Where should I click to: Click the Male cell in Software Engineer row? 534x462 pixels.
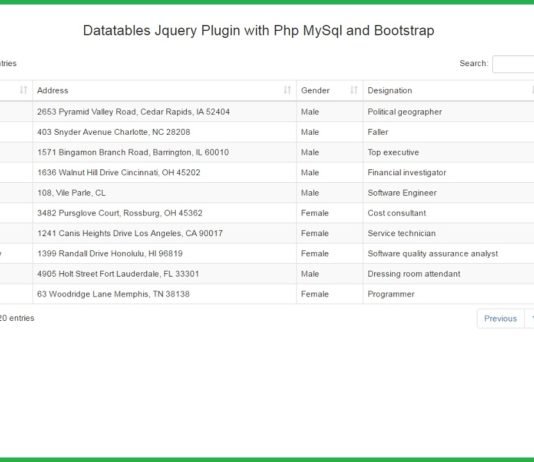point(330,193)
